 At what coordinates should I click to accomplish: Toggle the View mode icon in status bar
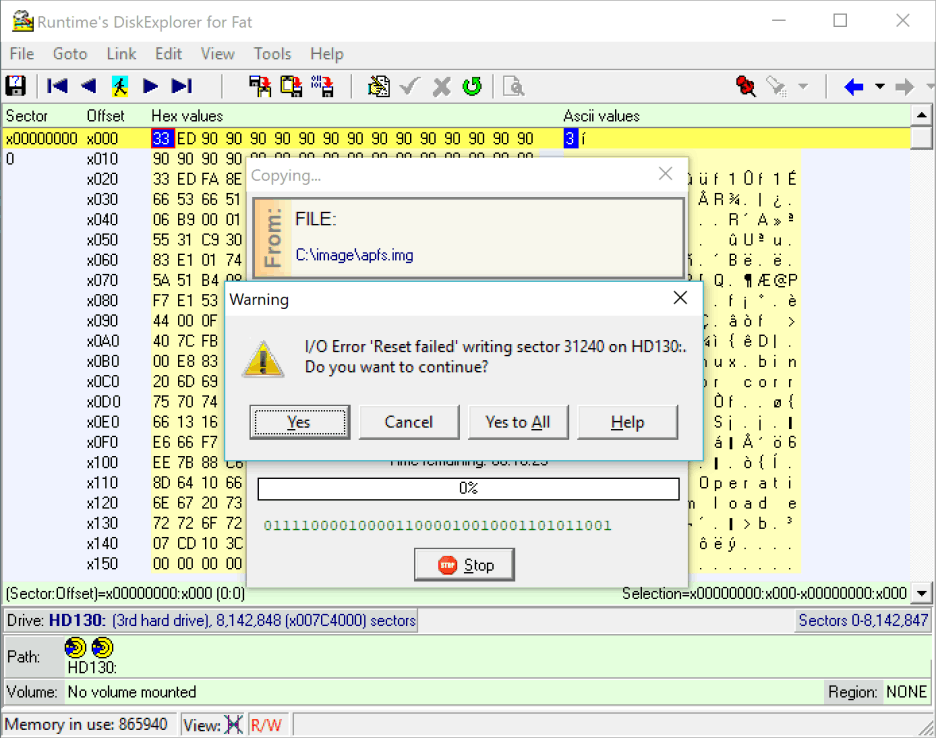[x=234, y=725]
